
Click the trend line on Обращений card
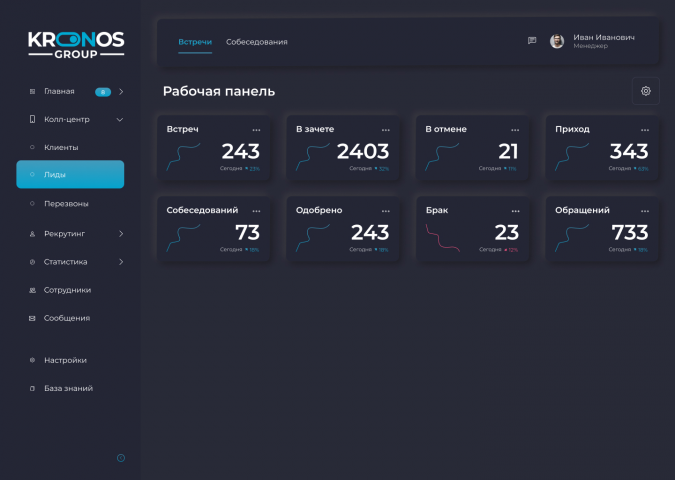click(572, 238)
